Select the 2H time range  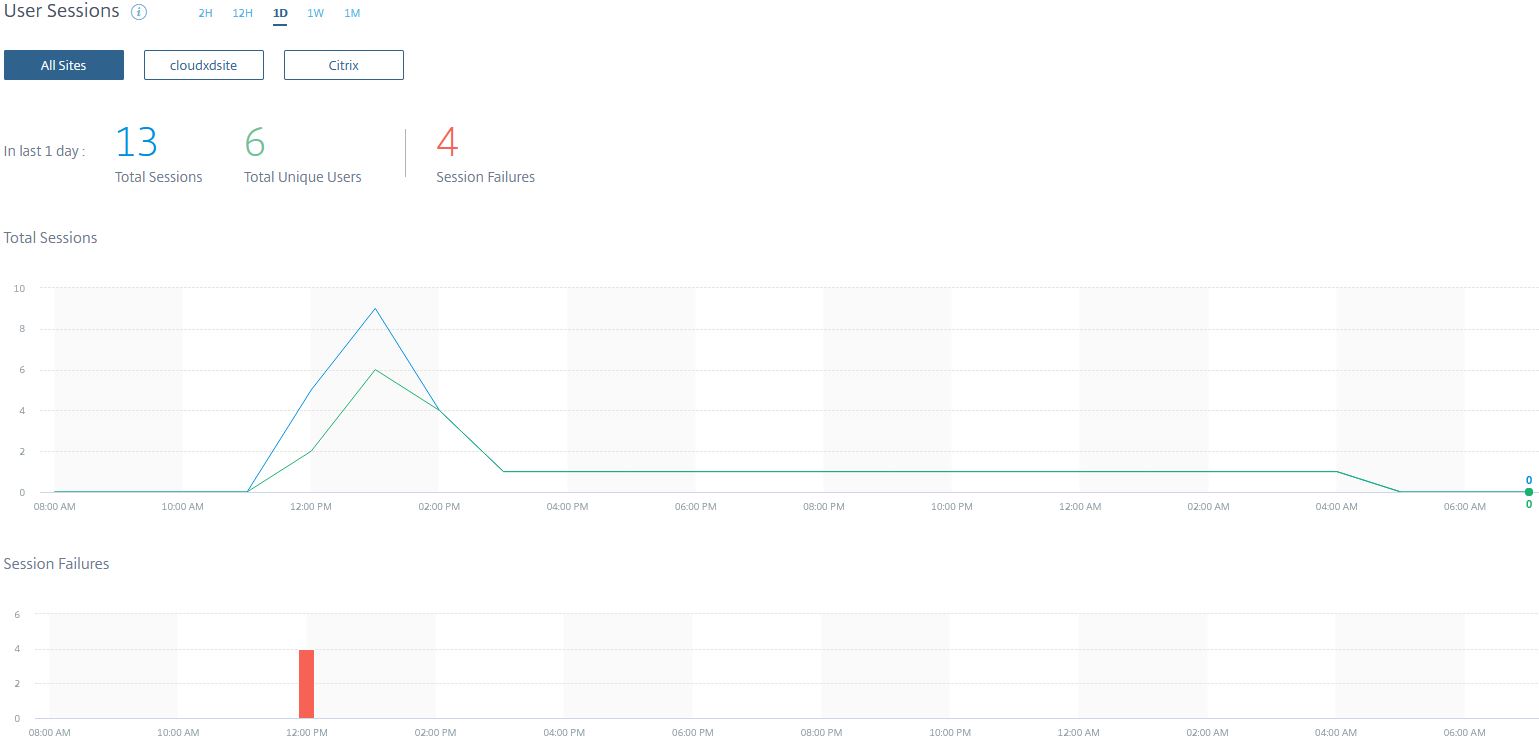point(206,14)
